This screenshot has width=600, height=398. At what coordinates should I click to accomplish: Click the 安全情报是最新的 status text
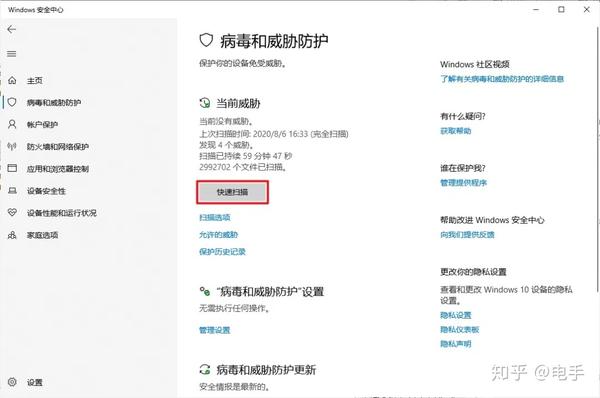(x=234, y=387)
